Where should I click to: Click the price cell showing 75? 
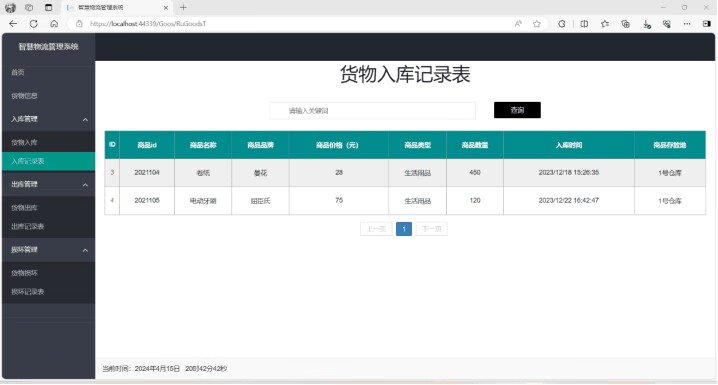(x=339, y=201)
